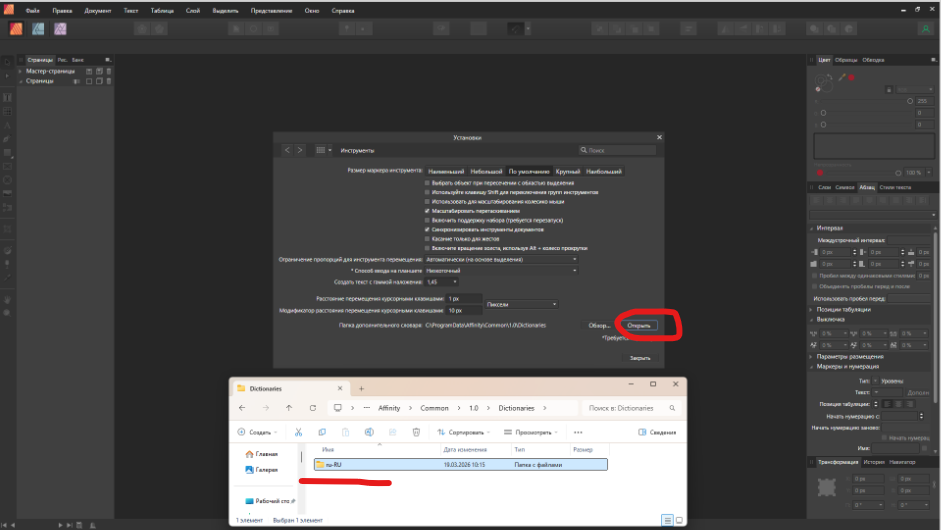Open the 'Пиксели' units dropdown
Viewport: 941px width, 530px height.
coord(522,304)
